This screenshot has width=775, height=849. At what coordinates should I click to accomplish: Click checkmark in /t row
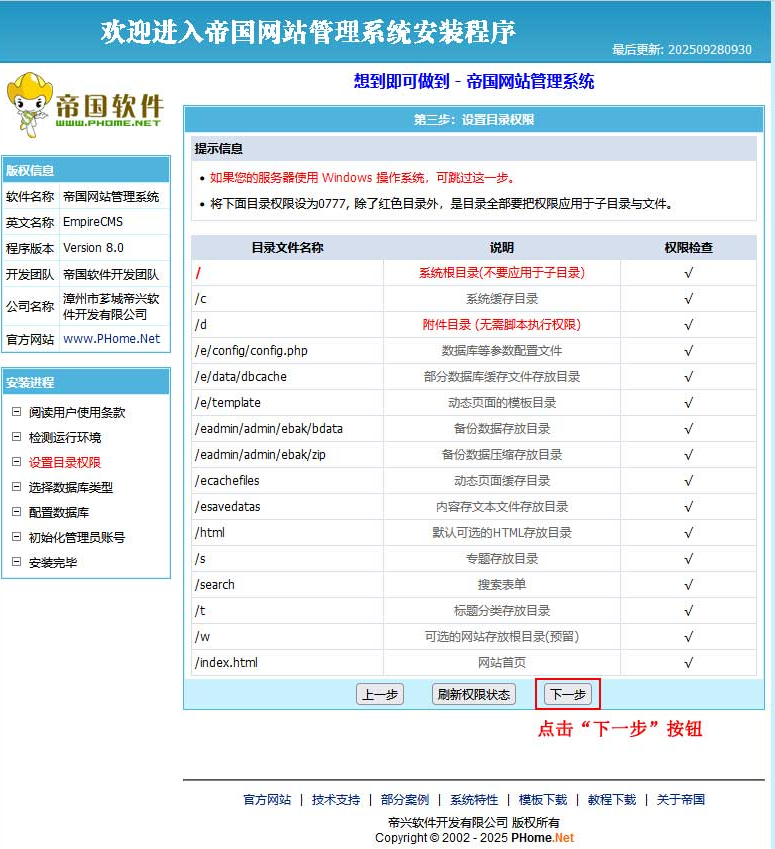(x=688, y=611)
